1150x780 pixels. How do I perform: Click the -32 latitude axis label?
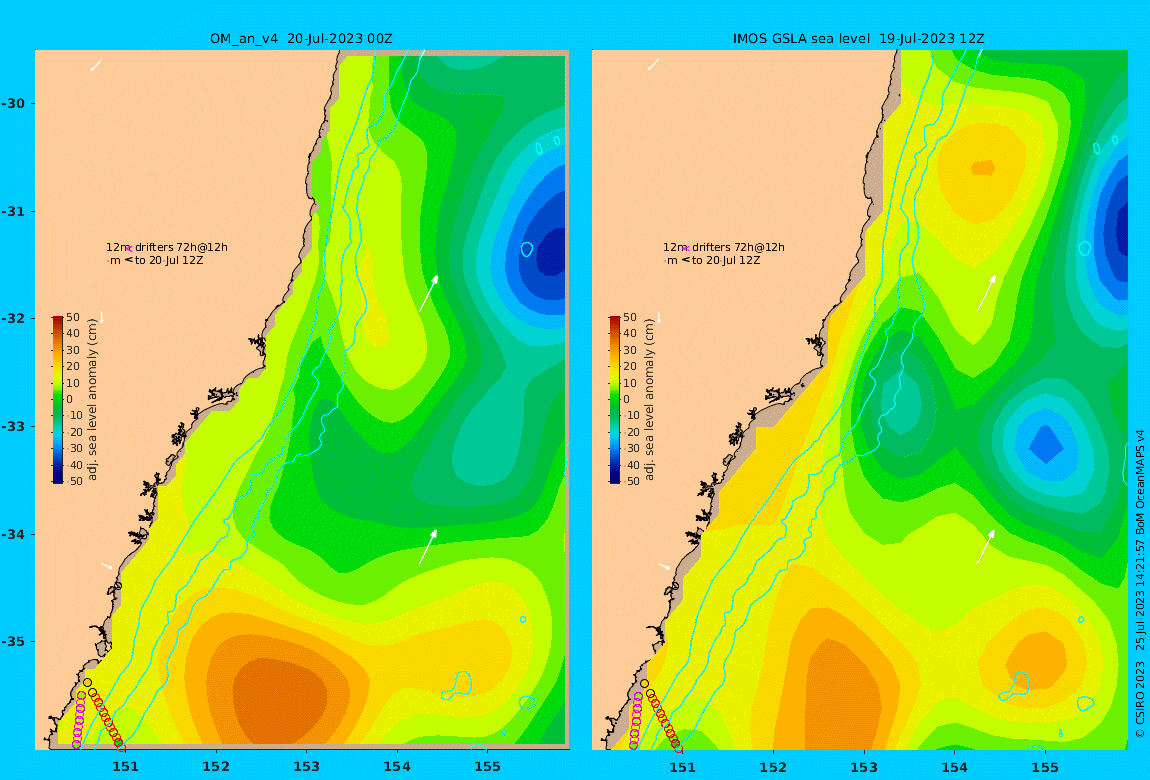[x=13, y=319]
